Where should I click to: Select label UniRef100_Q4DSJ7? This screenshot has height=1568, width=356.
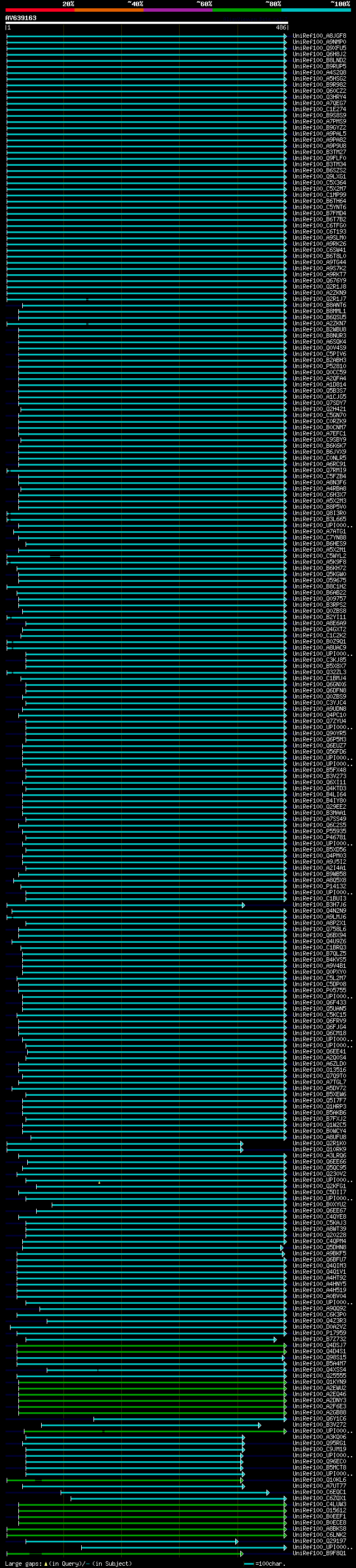[x=319, y=1345]
